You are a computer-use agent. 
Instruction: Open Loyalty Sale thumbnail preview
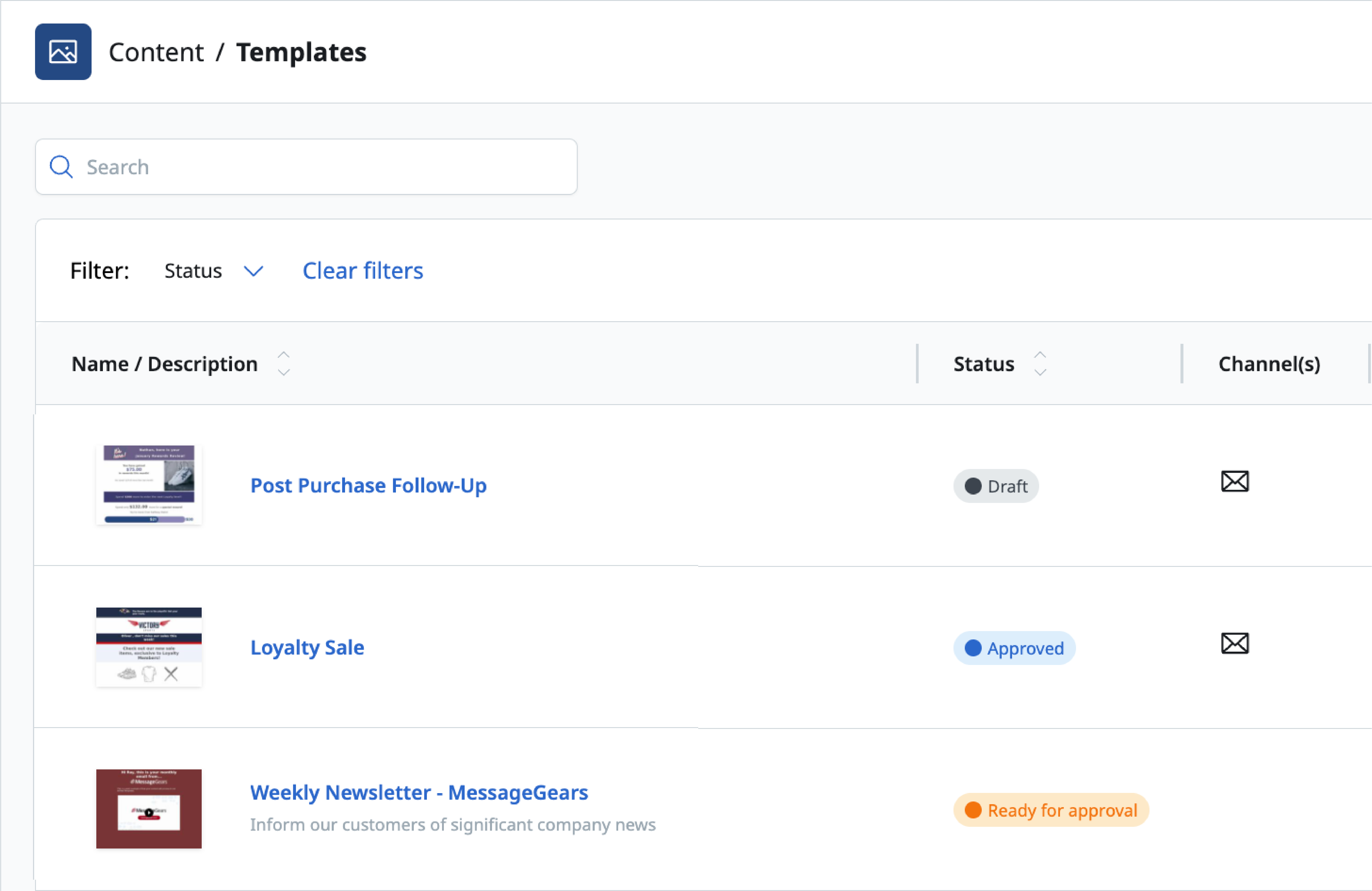[x=149, y=647]
